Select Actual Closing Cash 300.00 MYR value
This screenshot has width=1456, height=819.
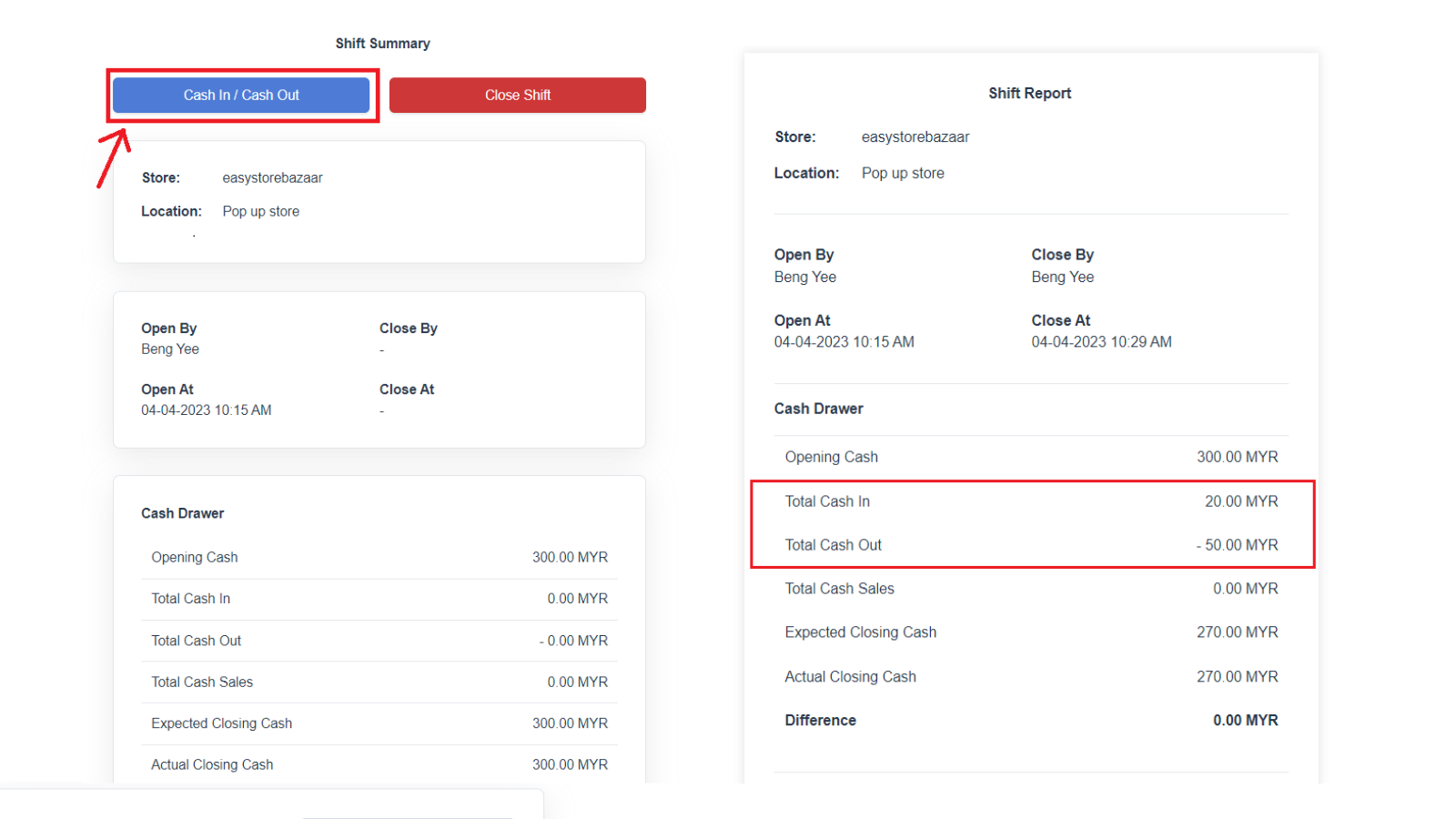[x=571, y=764]
